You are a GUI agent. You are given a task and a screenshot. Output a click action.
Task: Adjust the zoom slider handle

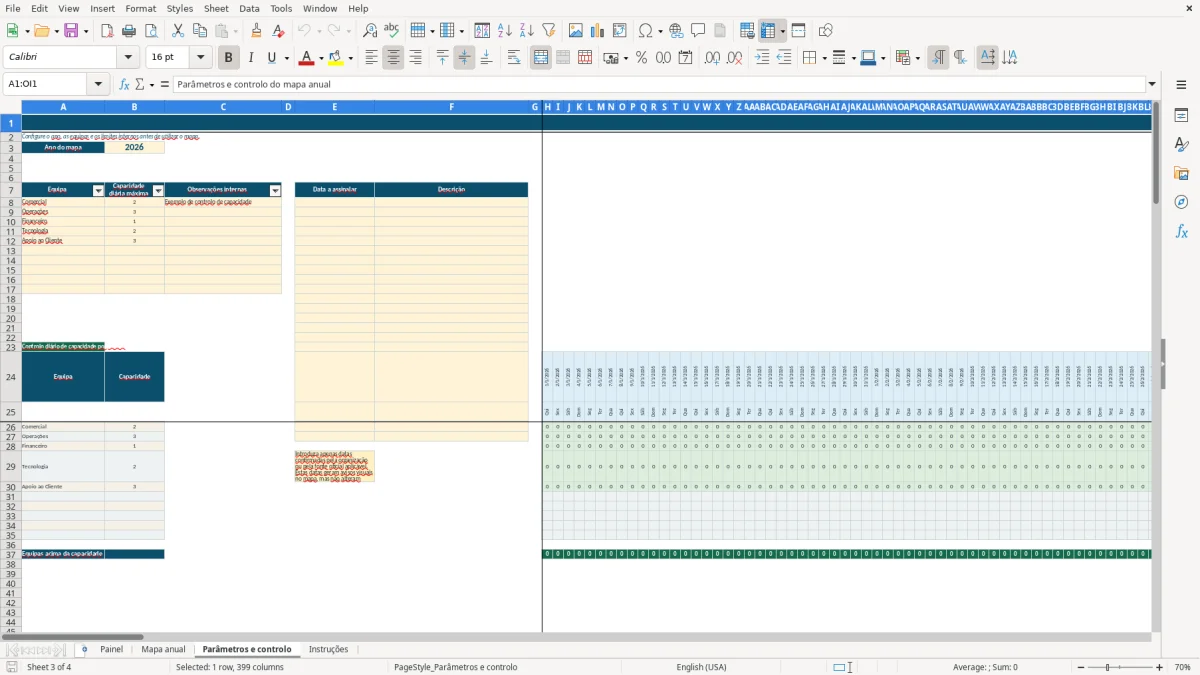point(1107,667)
